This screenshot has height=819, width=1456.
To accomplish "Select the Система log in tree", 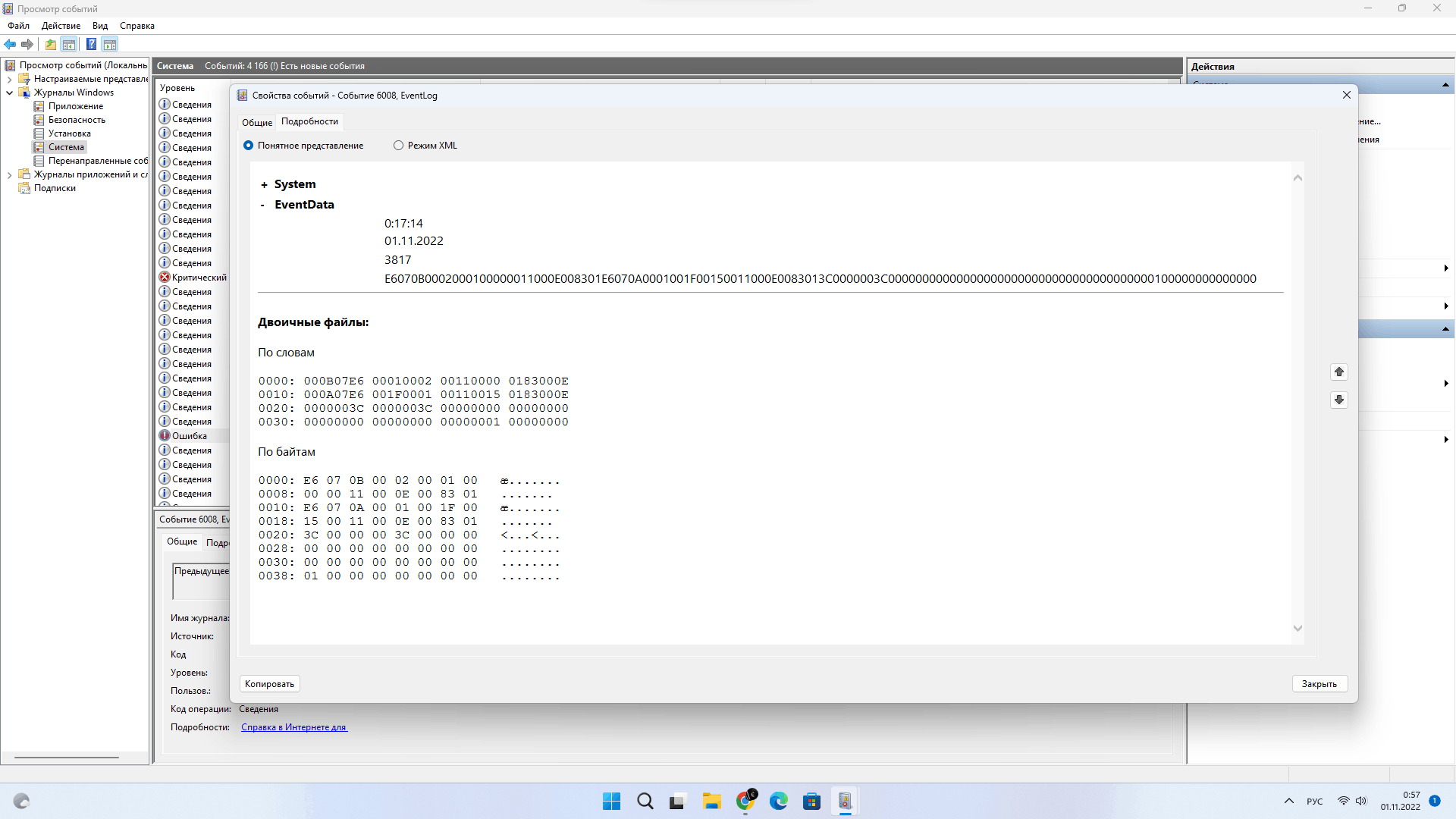I will click(66, 147).
